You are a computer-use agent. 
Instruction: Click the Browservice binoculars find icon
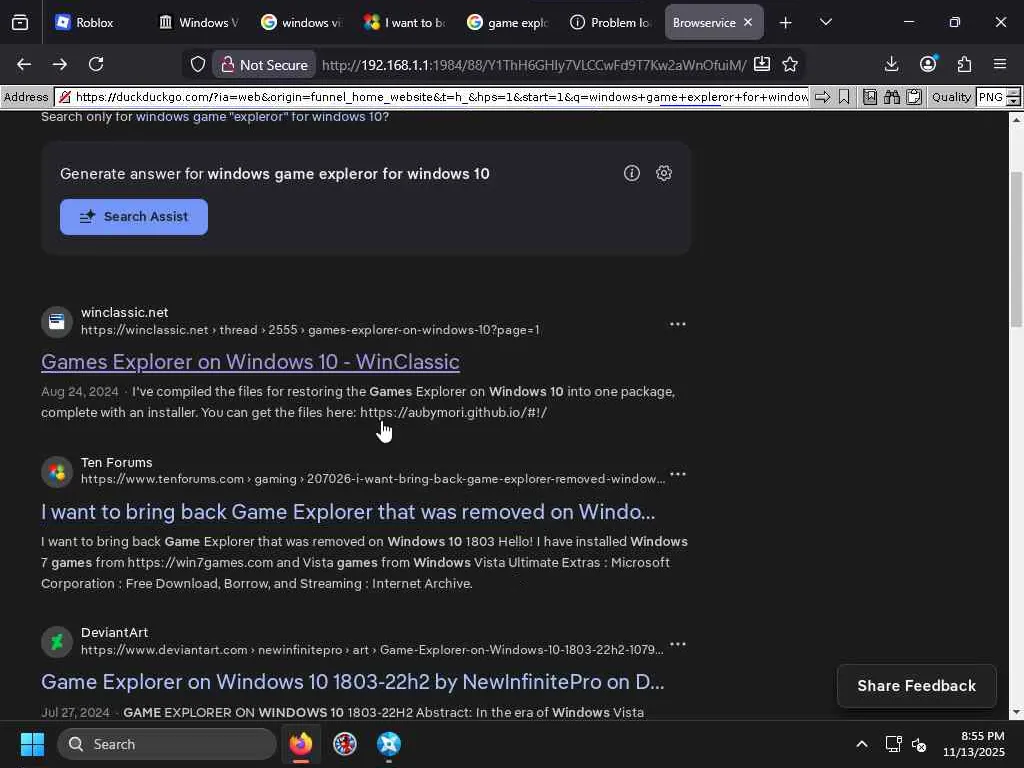tap(892, 97)
